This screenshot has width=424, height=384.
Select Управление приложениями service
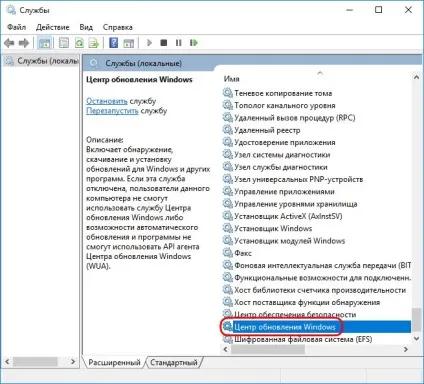[x=284, y=192]
